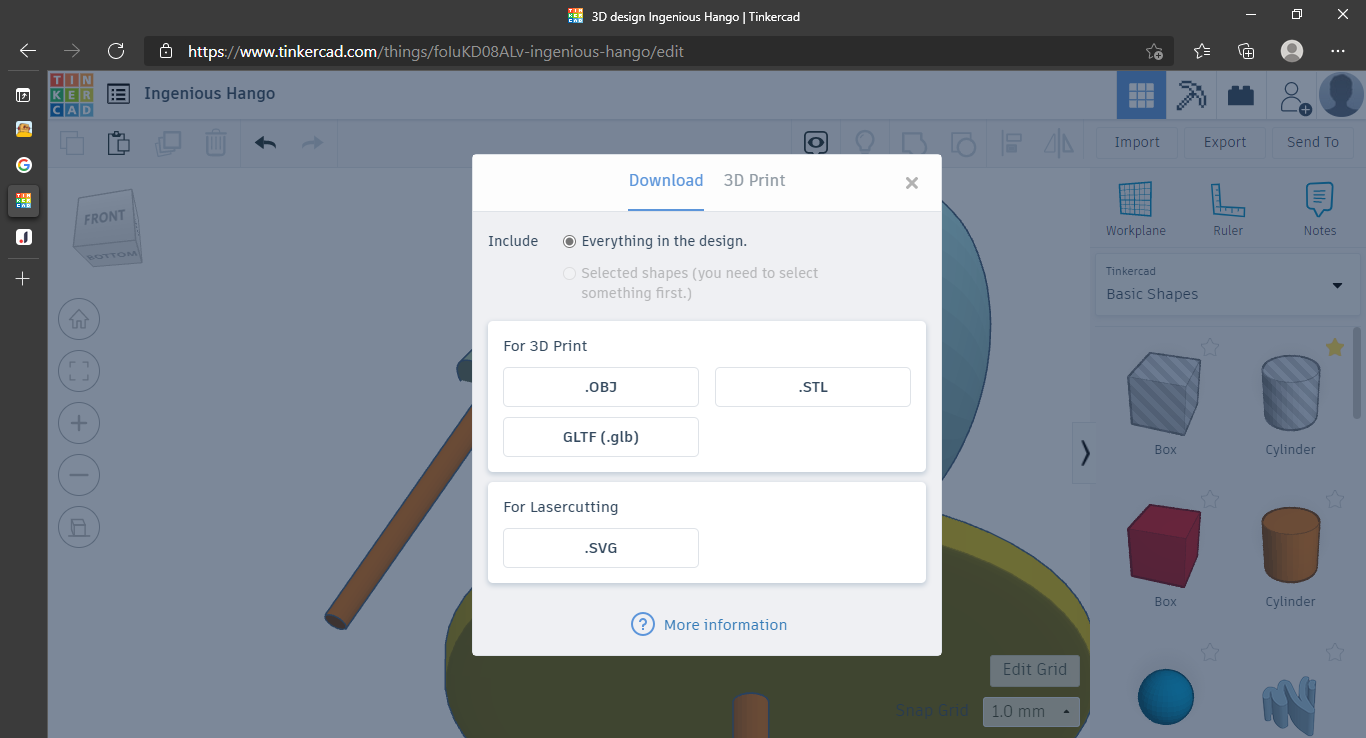Zoom in with the plus view button
Viewport: 1366px width, 738px height.
pos(79,423)
